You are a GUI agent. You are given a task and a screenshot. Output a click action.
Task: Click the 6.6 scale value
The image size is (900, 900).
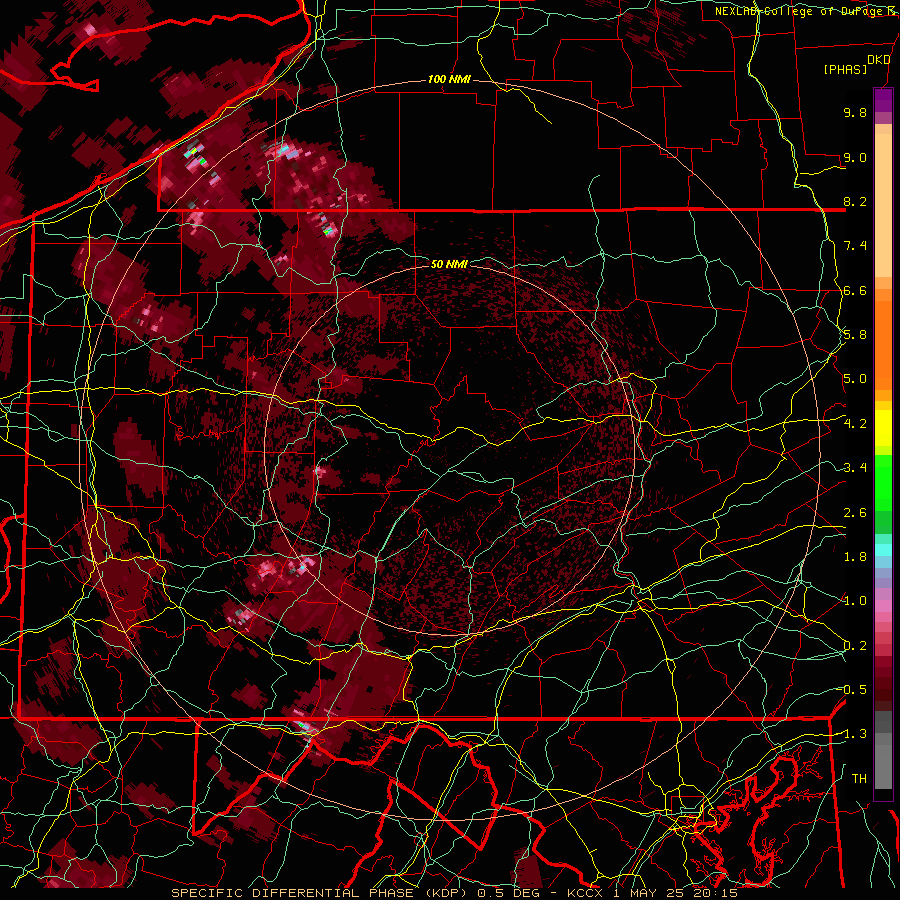click(x=855, y=291)
